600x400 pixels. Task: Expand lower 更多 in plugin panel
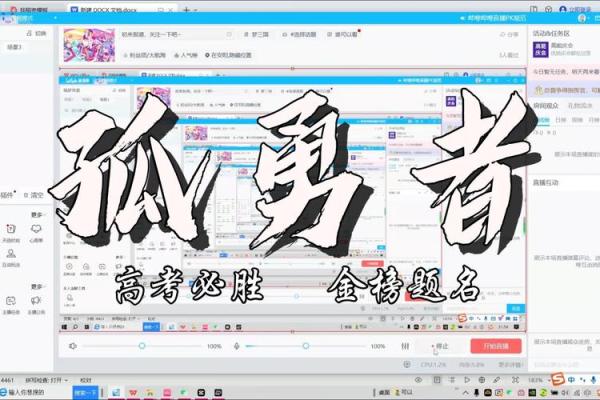[x=37, y=286]
